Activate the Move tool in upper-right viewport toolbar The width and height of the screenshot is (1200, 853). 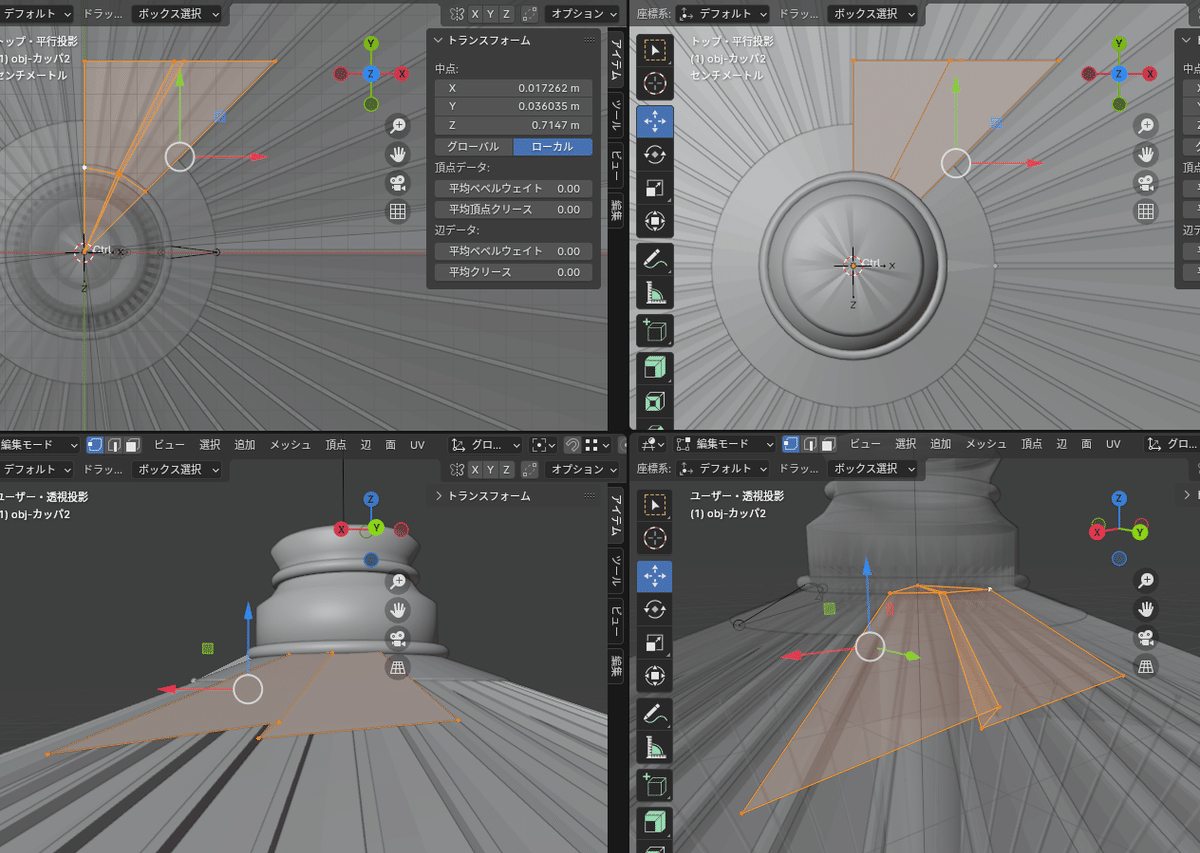pyautogui.click(x=655, y=122)
